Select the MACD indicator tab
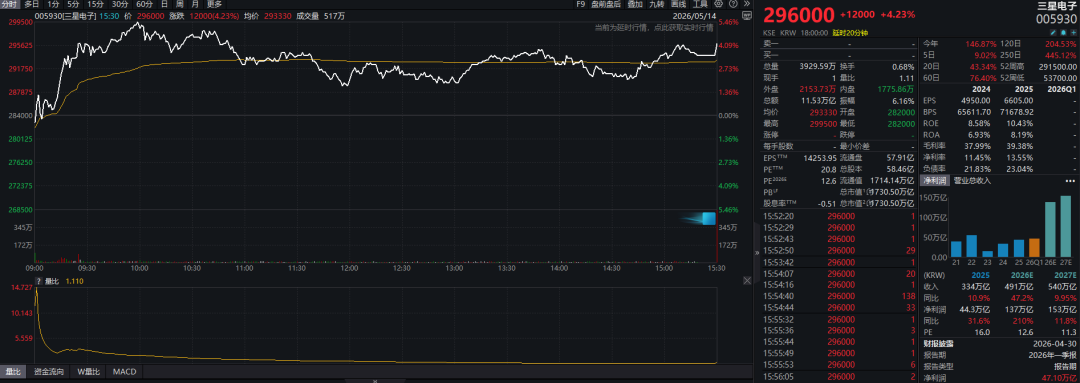The width and height of the screenshot is (1080, 383). [x=125, y=372]
